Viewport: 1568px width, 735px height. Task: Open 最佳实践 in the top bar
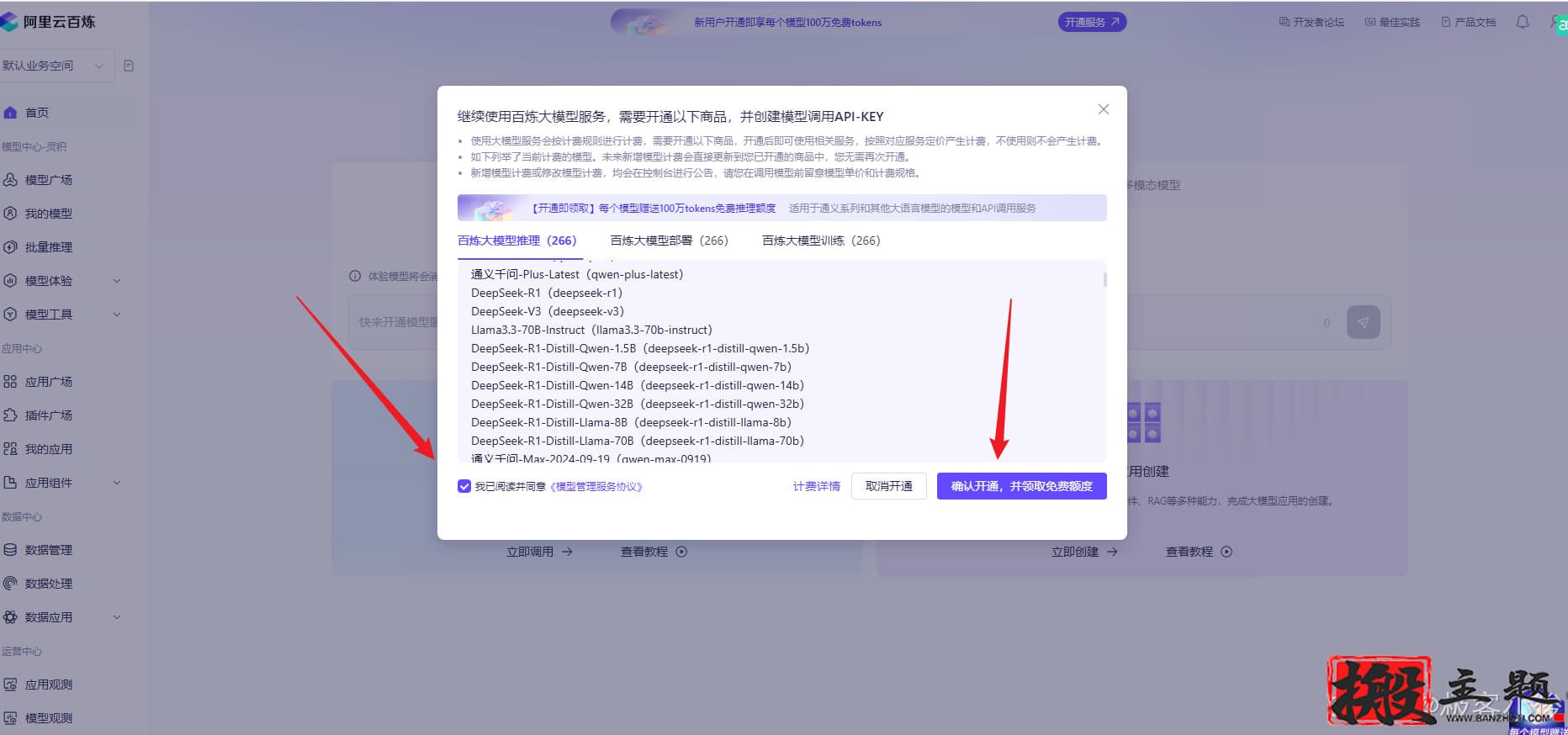click(x=1392, y=22)
